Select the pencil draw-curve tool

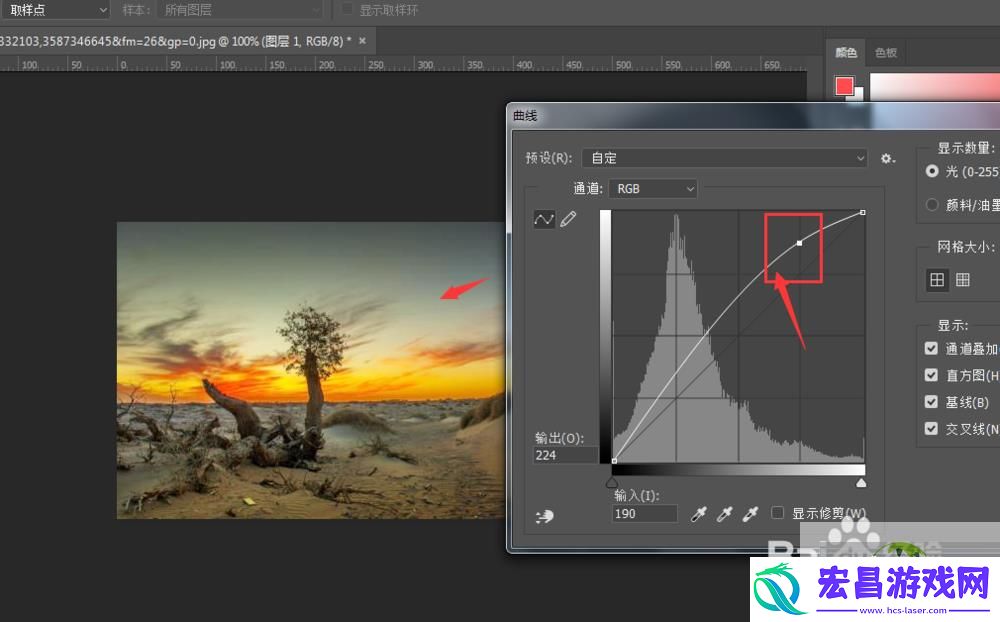coord(568,219)
